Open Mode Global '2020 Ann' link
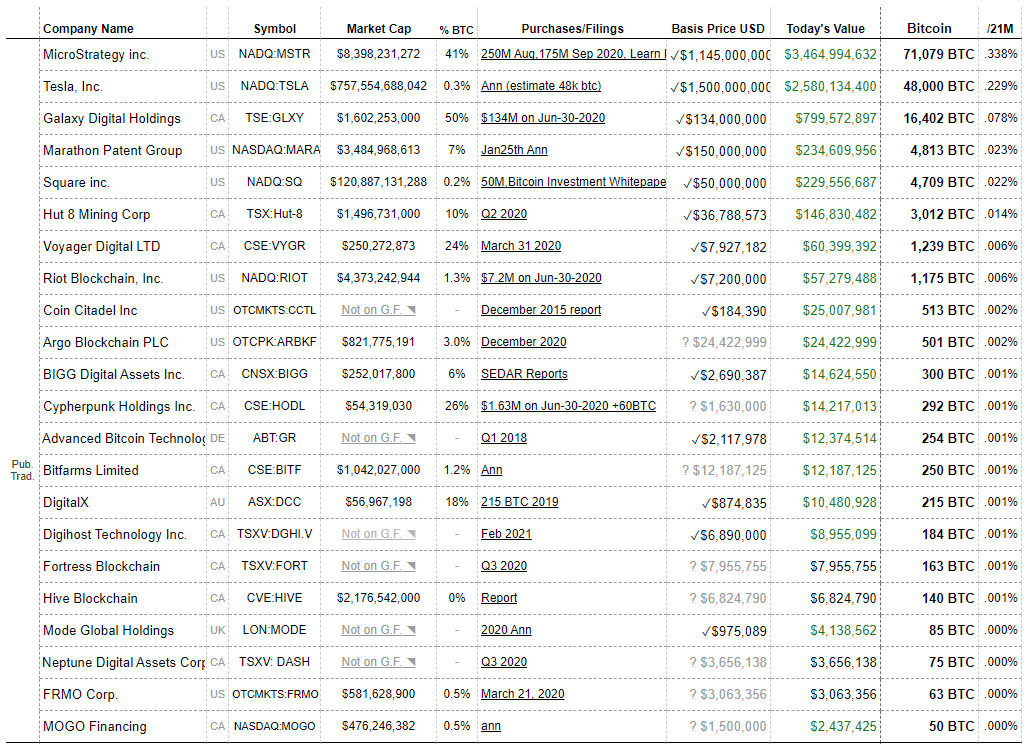 tap(505, 630)
